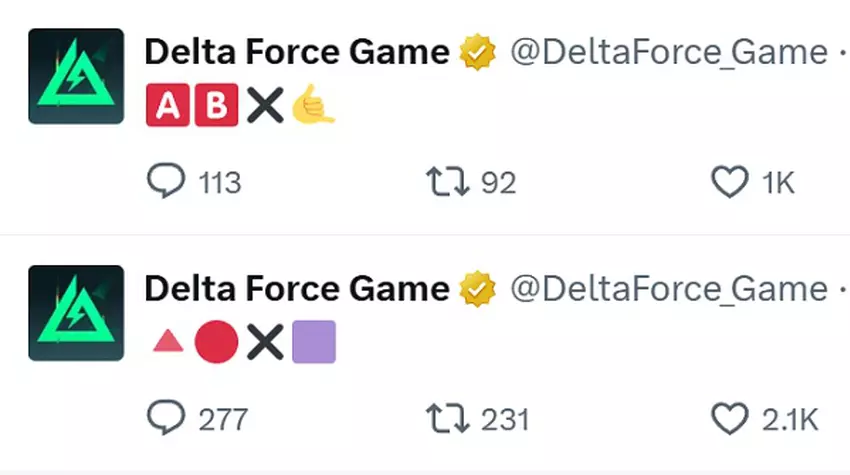Open replies on the tweet with 277 comments

point(167,419)
